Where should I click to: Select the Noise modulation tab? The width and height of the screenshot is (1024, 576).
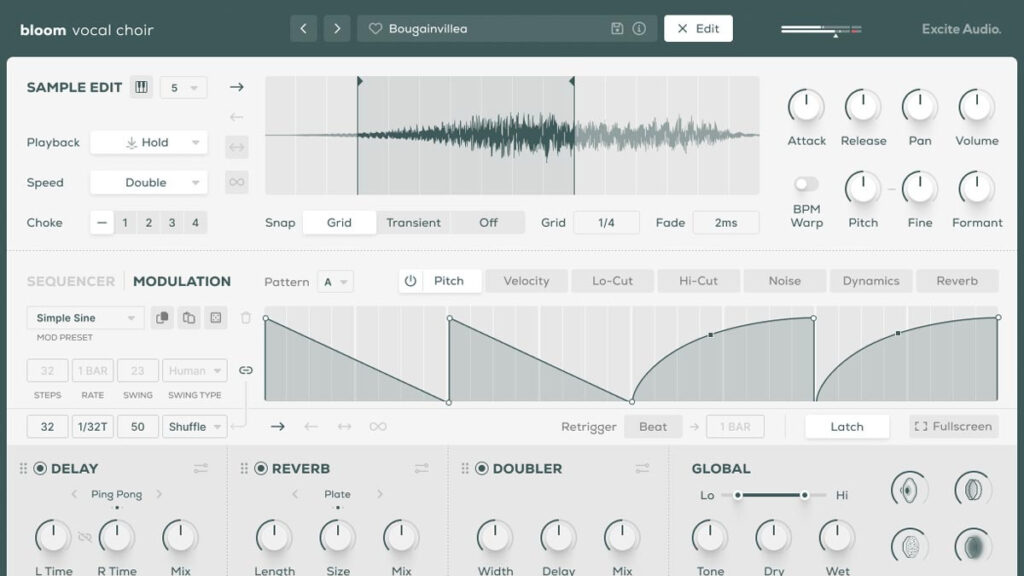pos(784,281)
